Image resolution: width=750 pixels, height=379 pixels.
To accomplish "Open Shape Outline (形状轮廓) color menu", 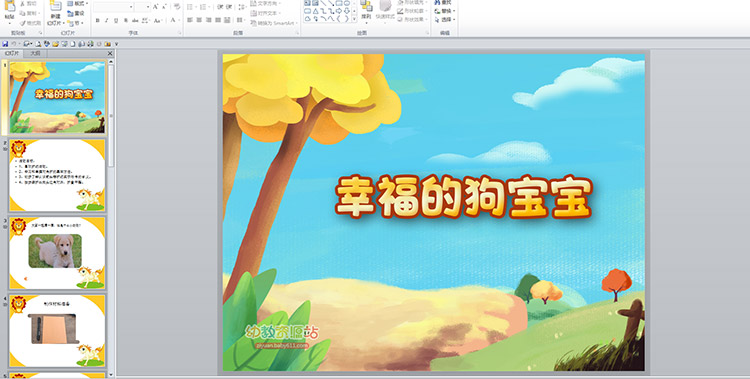I will pos(412,11).
